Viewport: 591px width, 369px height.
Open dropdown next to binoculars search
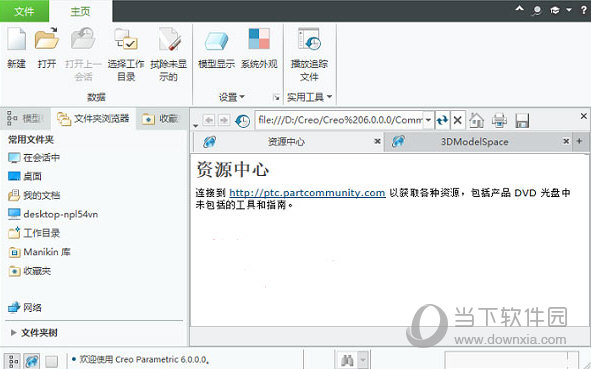(363, 360)
